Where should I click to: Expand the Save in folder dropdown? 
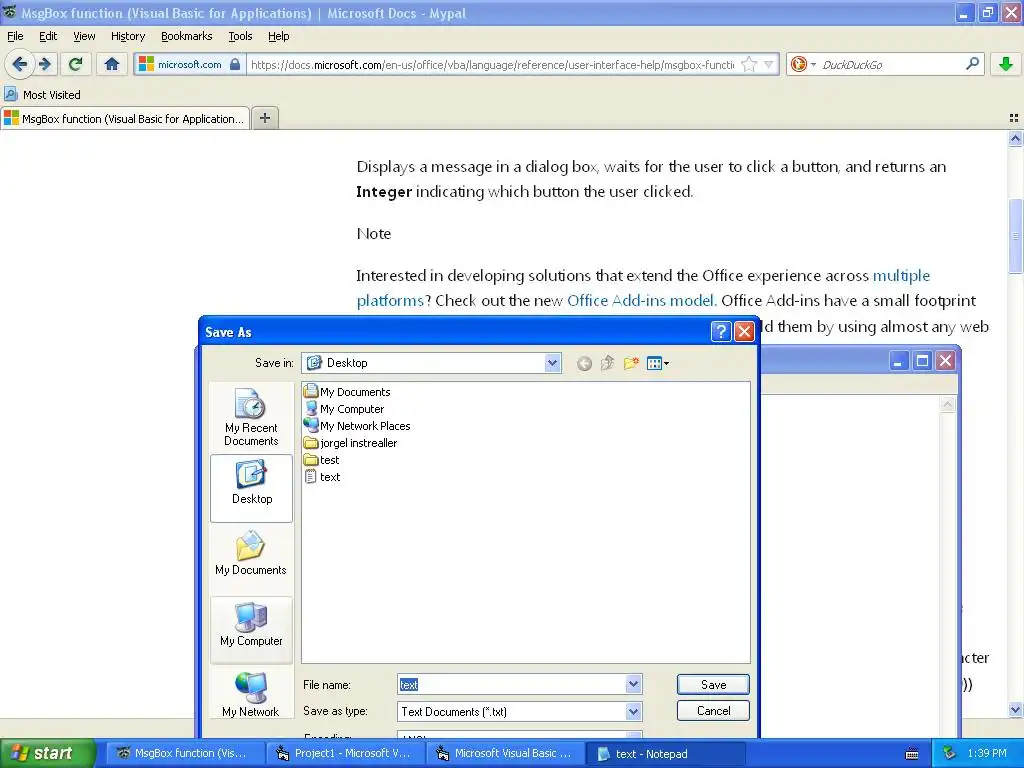click(552, 363)
